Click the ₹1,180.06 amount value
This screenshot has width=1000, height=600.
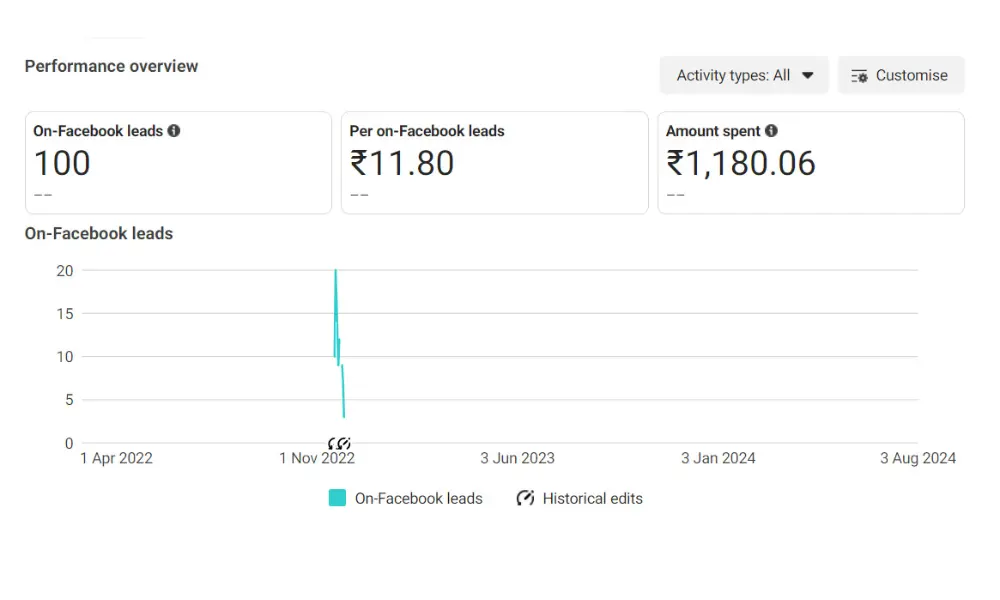coord(740,163)
